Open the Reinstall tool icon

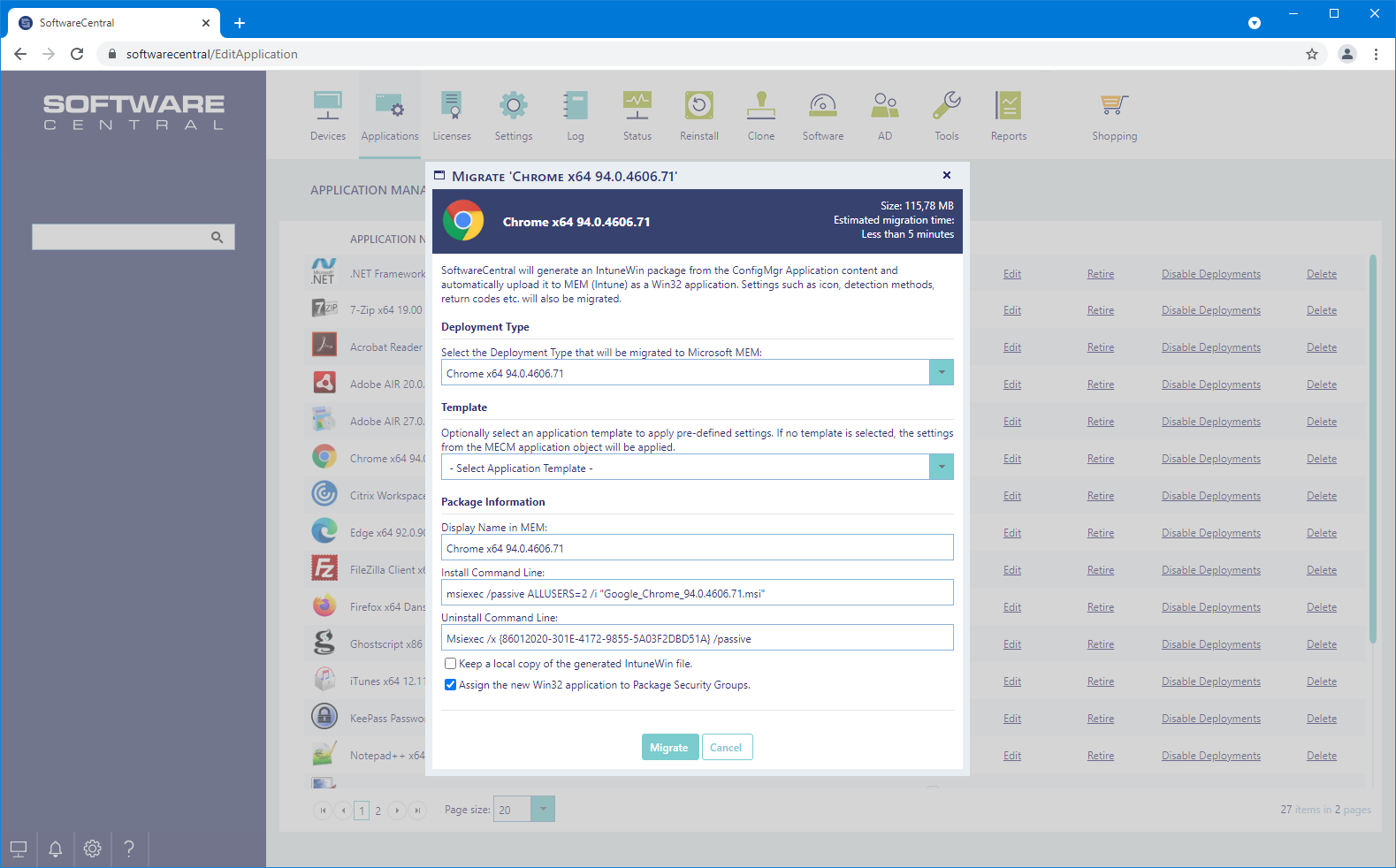coord(698,107)
